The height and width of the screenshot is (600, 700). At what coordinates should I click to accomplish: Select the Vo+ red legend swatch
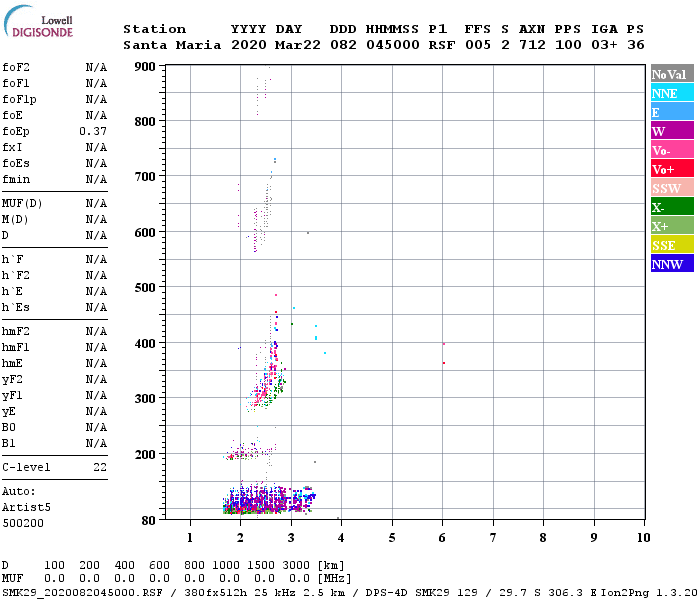tap(672, 169)
